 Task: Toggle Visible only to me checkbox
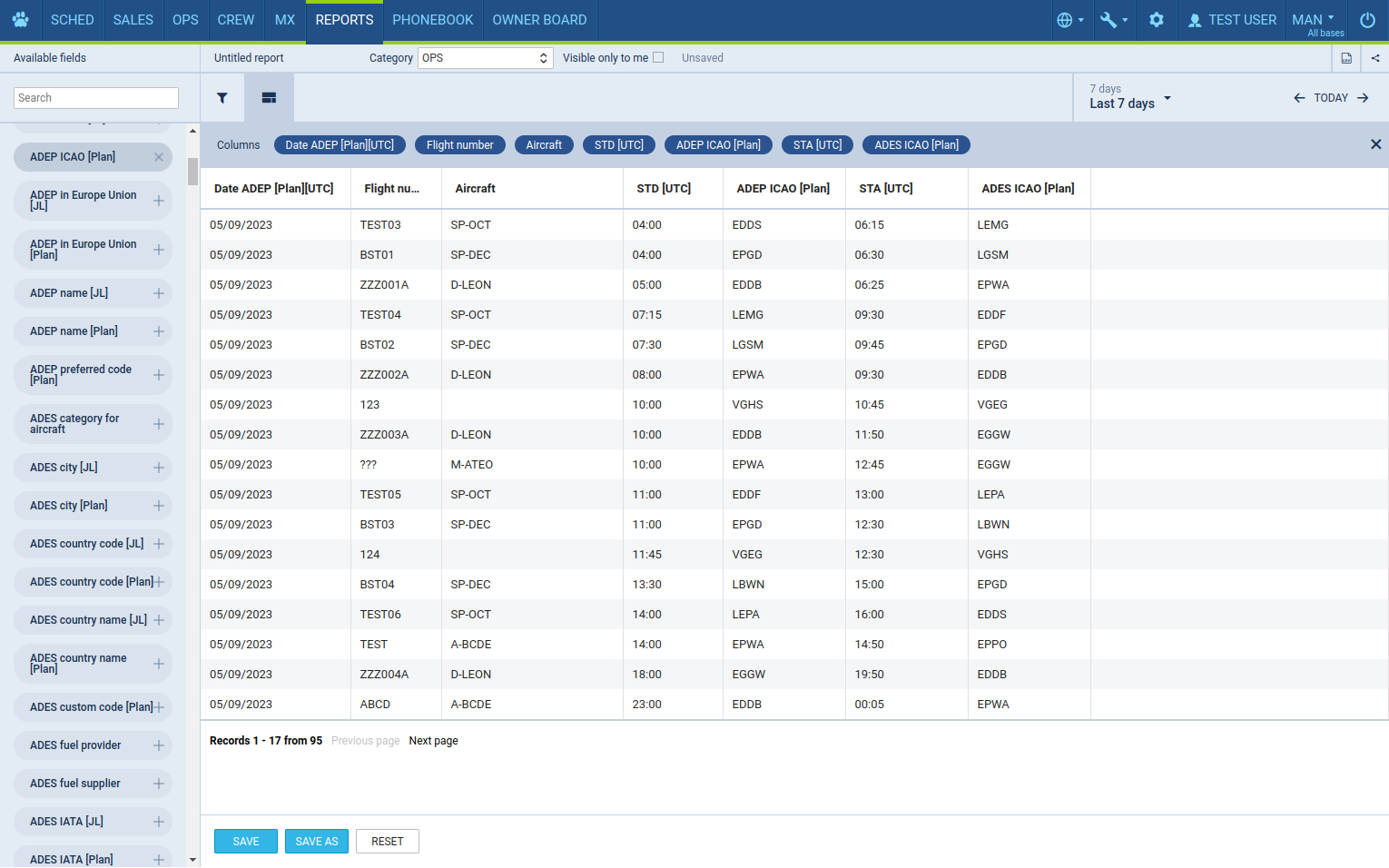(x=658, y=57)
